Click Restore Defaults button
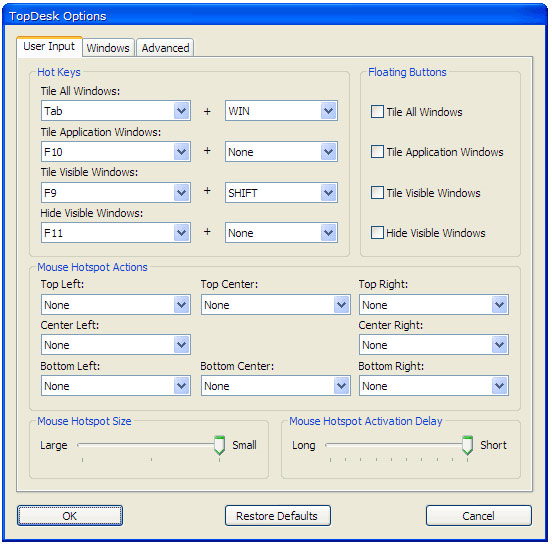The width and height of the screenshot is (552, 544). point(277,516)
